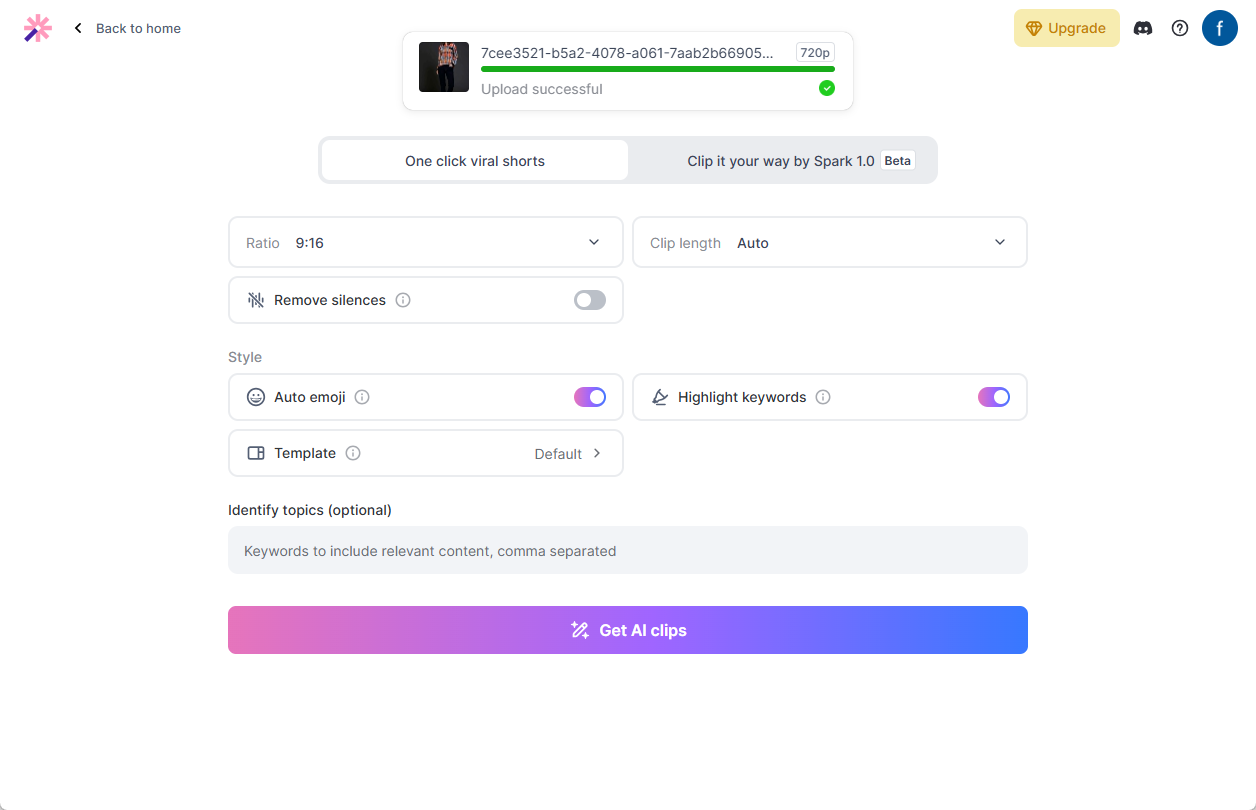Show info icon beside Template
This screenshot has width=1256, height=810.
tap(353, 453)
